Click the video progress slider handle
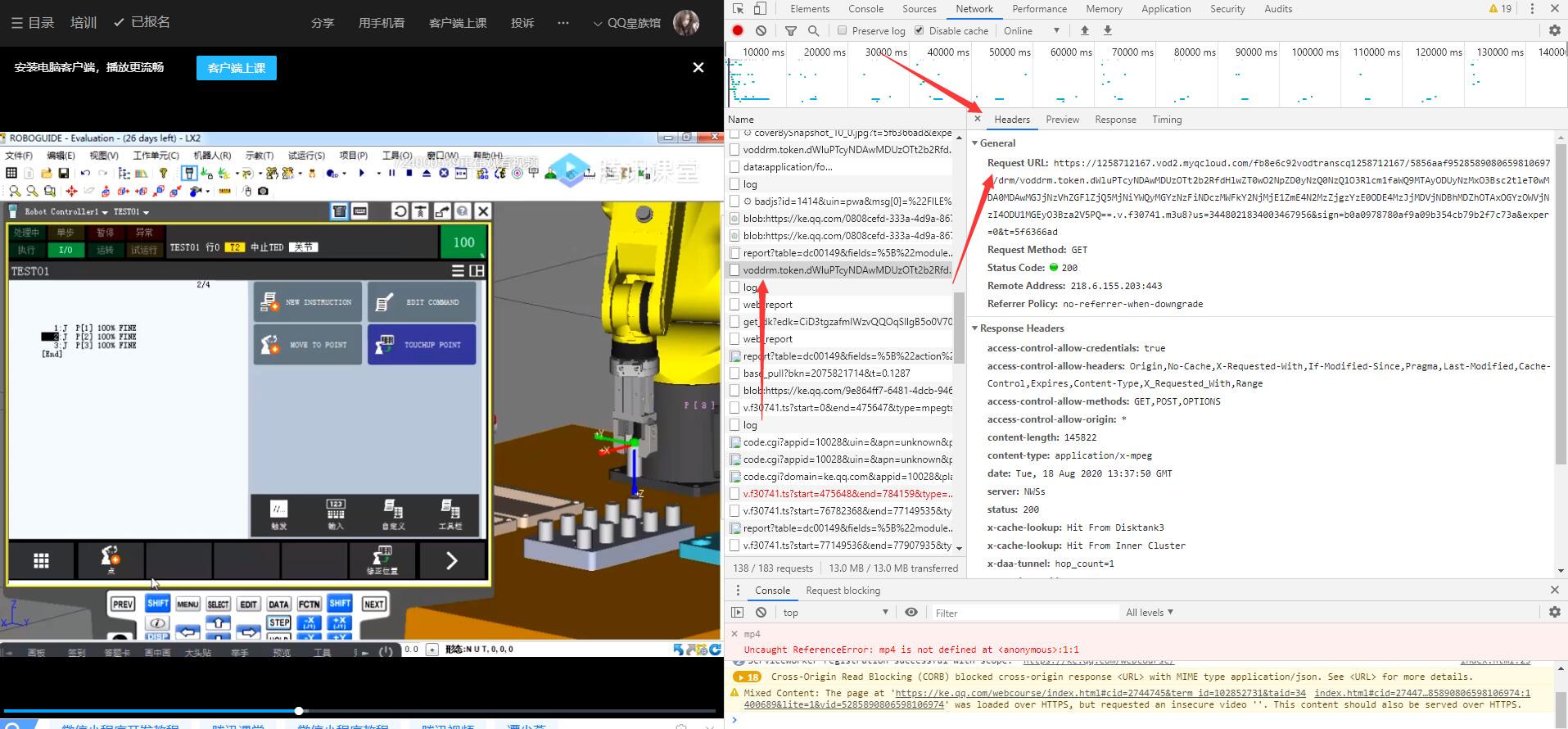Image resolution: width=1568 pixels, height=729 pixels. pos(299,711)
